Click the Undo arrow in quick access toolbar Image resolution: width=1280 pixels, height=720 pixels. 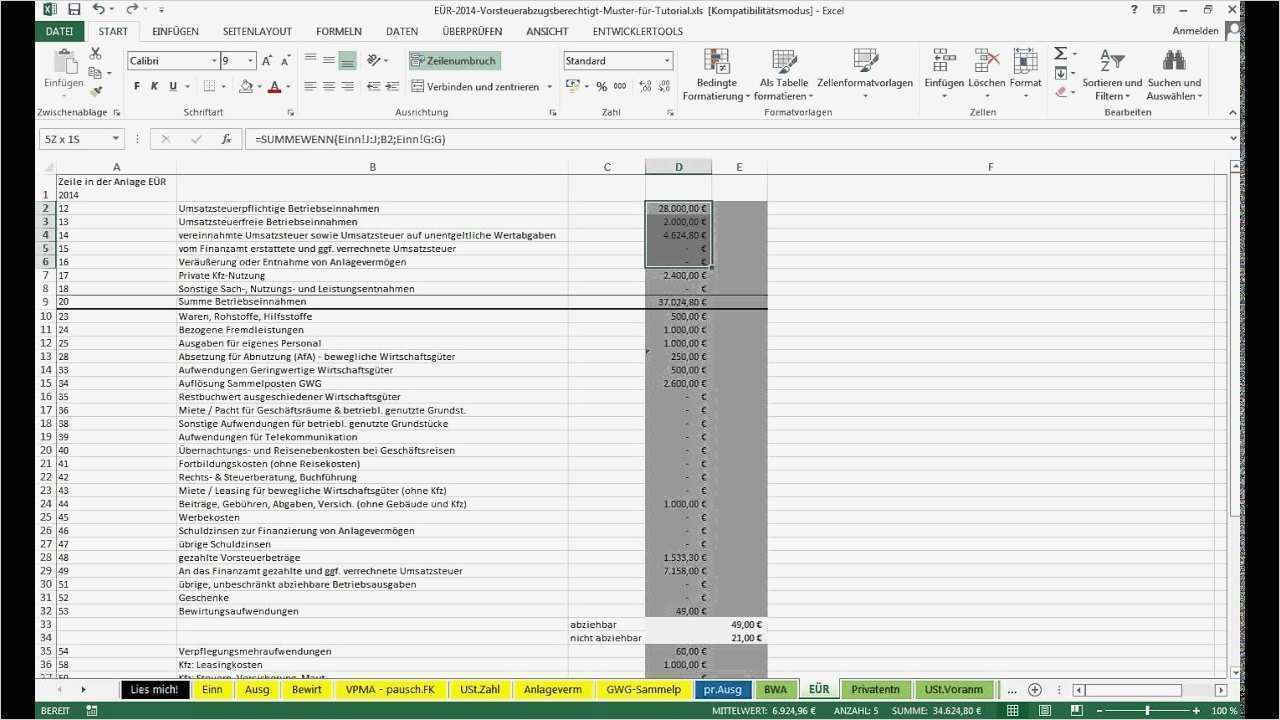pos(98,9)
